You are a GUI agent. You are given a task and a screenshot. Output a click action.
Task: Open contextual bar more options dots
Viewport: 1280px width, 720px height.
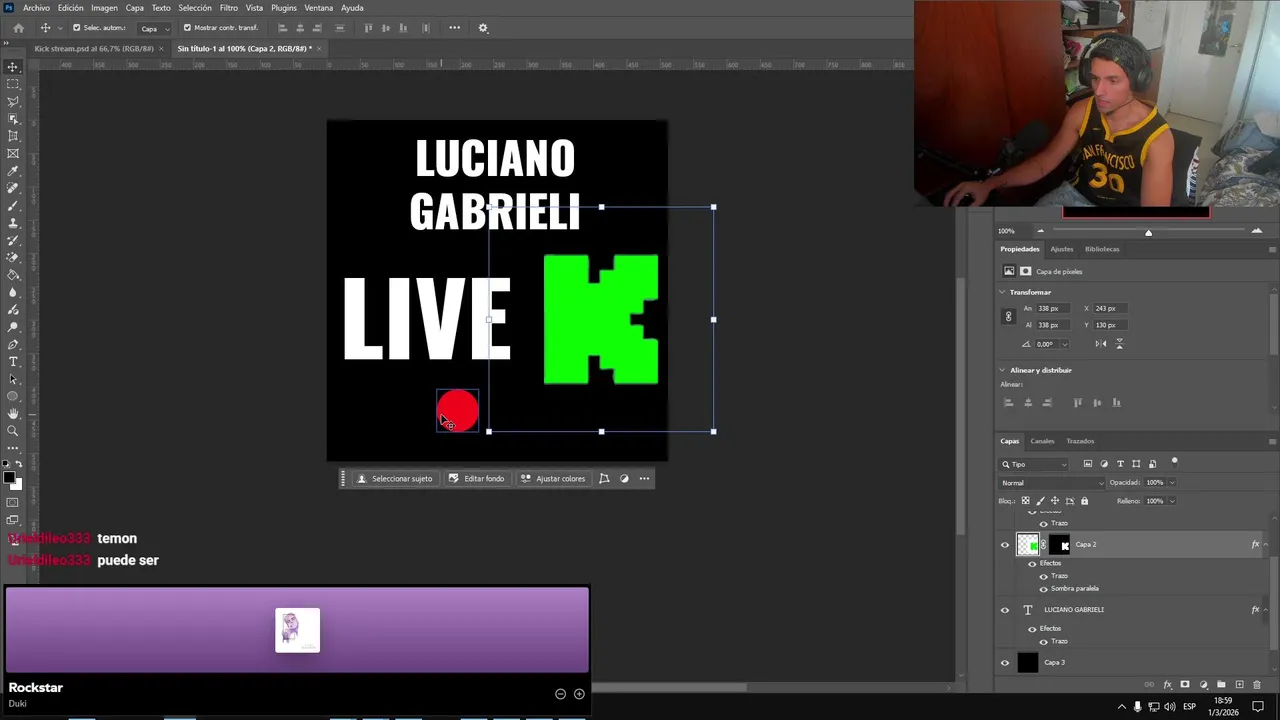[645, 479]
